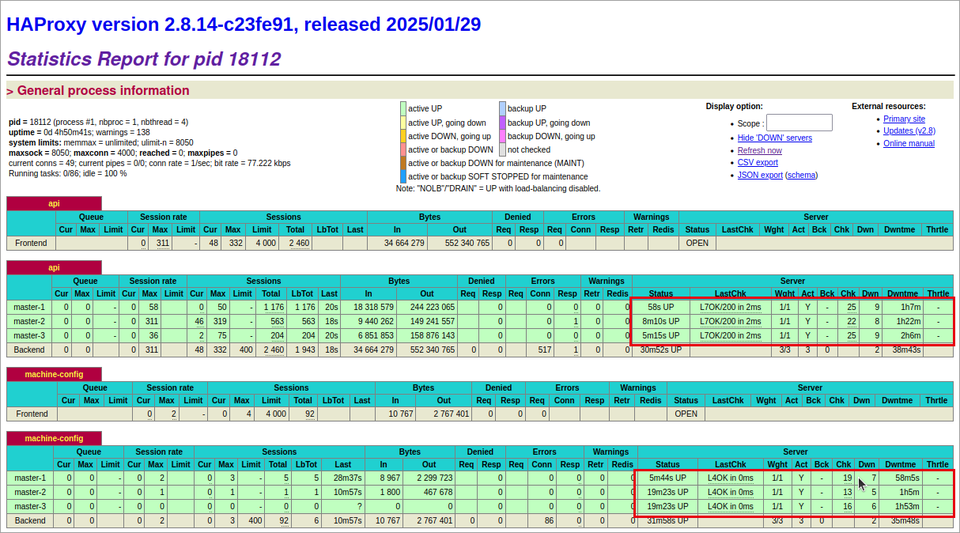
Task: Click the active UP, going down swatch
Action: point(403,122)
